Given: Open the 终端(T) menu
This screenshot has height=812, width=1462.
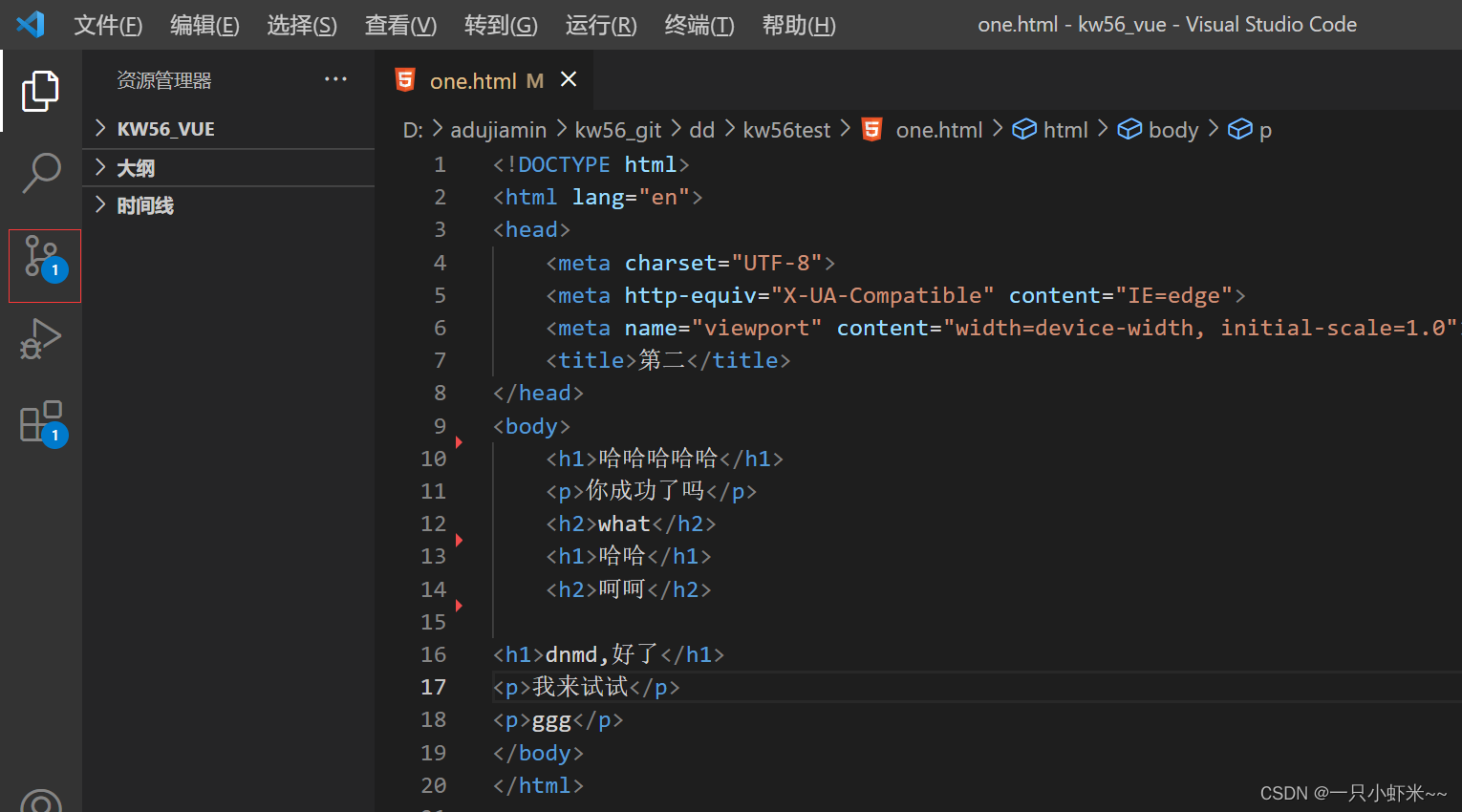Looking at the screenshot, I should coord(699,25).
